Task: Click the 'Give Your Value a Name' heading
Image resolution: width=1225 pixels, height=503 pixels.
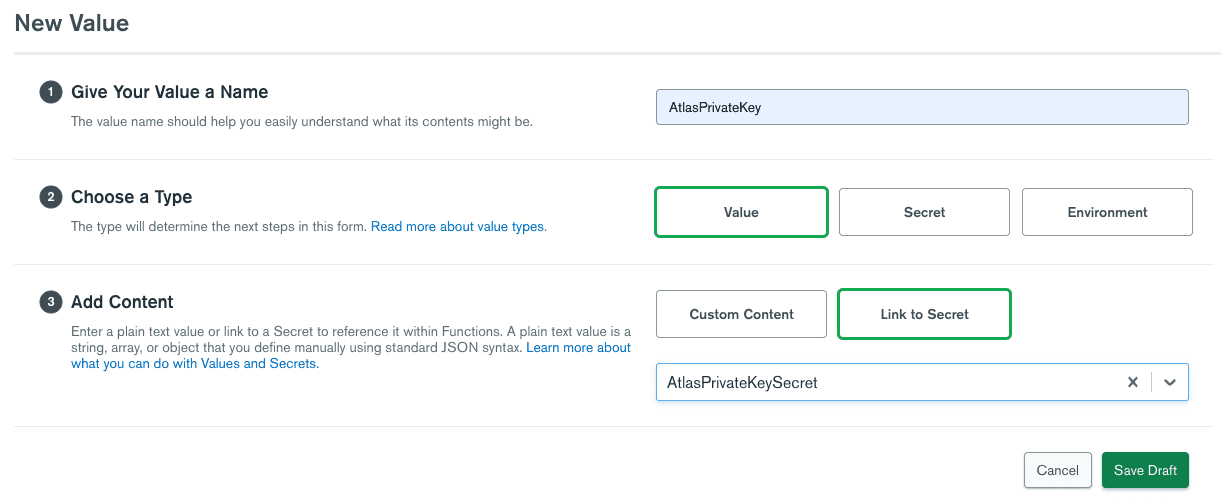Action: click(169, 92)
